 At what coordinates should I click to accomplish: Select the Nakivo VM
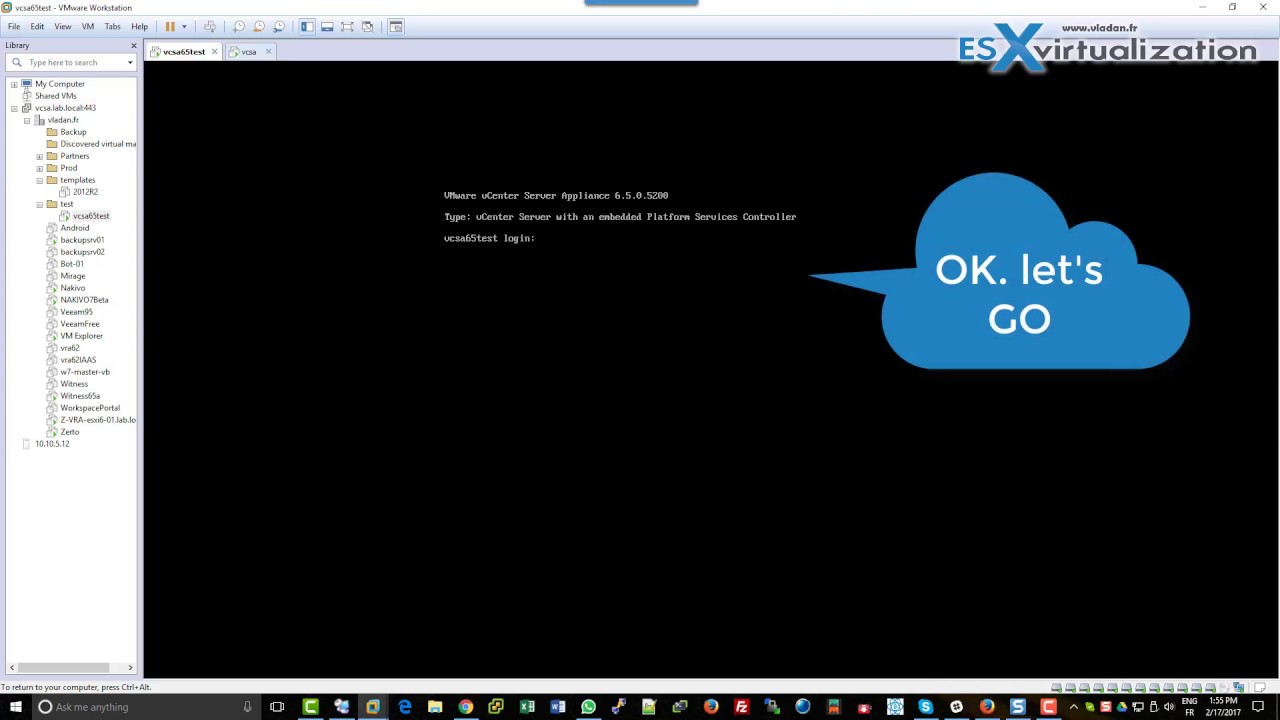(72, 288)
